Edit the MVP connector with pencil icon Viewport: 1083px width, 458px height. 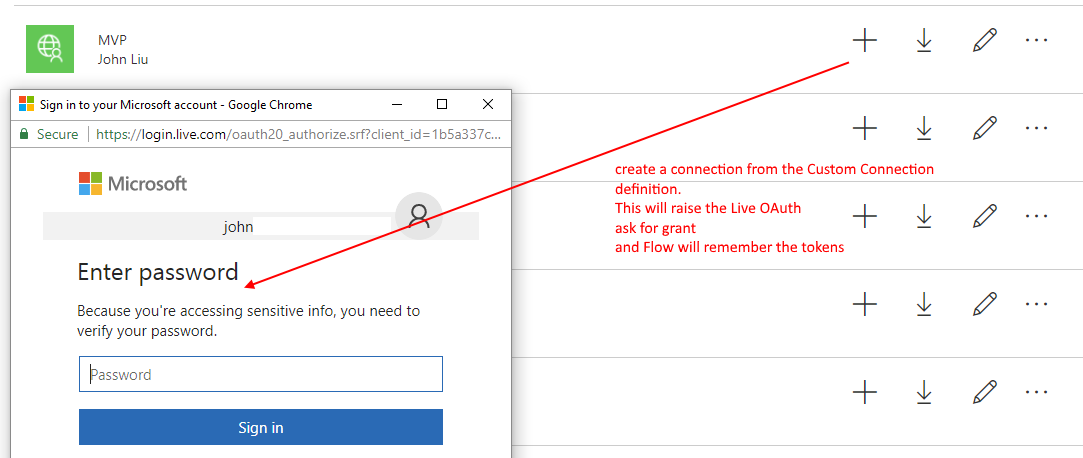[984, 40]
